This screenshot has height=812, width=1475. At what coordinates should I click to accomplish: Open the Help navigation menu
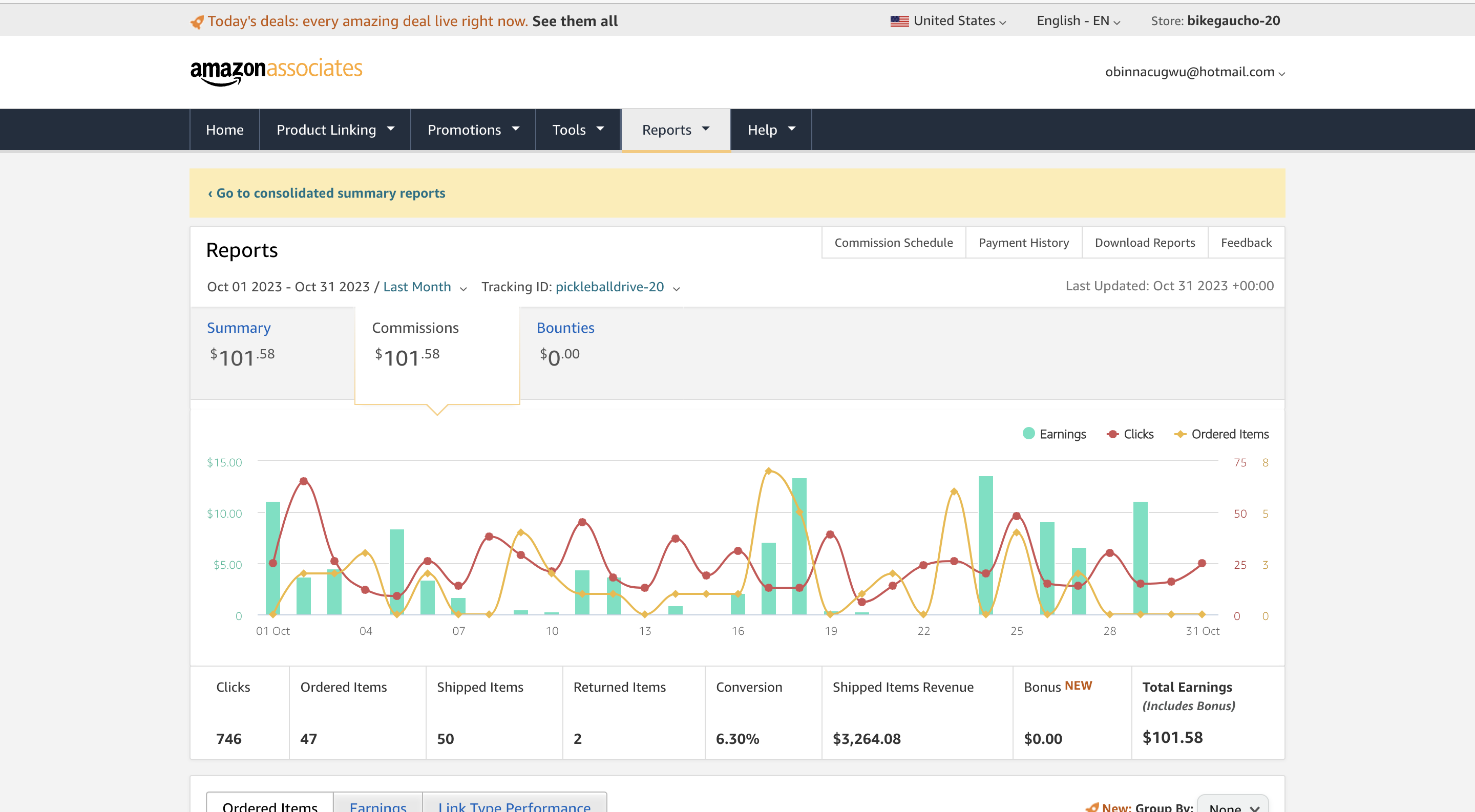pos(771,130)
